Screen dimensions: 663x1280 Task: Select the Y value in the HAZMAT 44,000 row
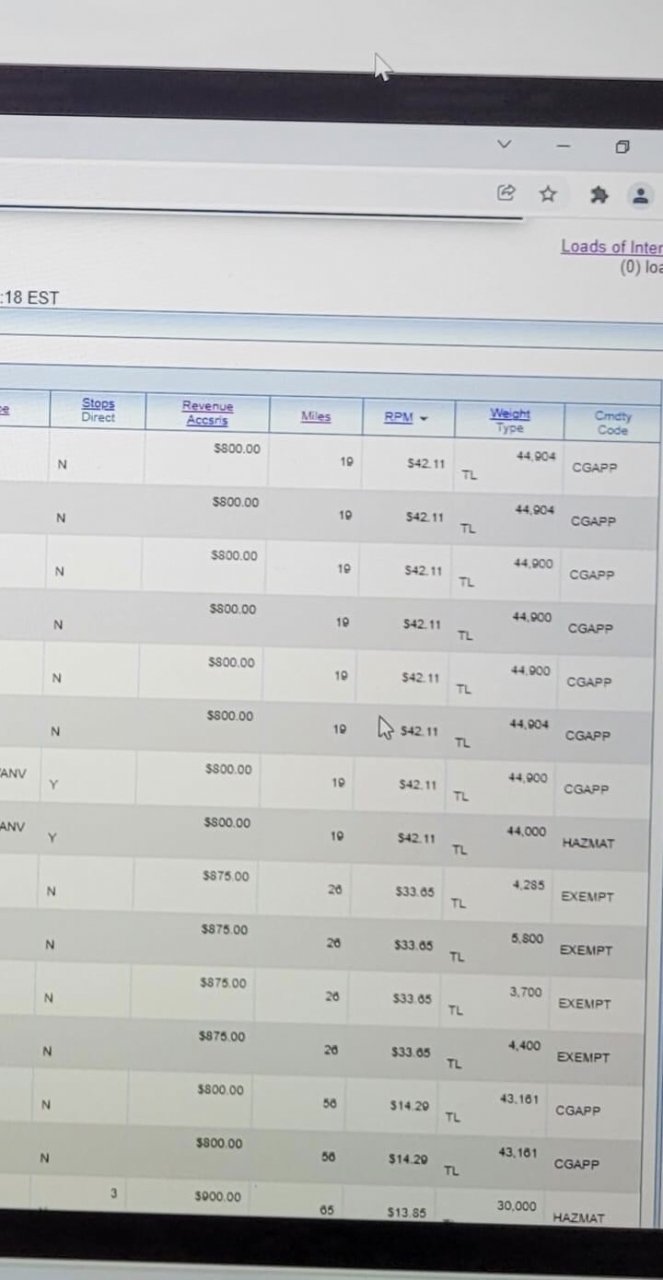click(52, 838)
